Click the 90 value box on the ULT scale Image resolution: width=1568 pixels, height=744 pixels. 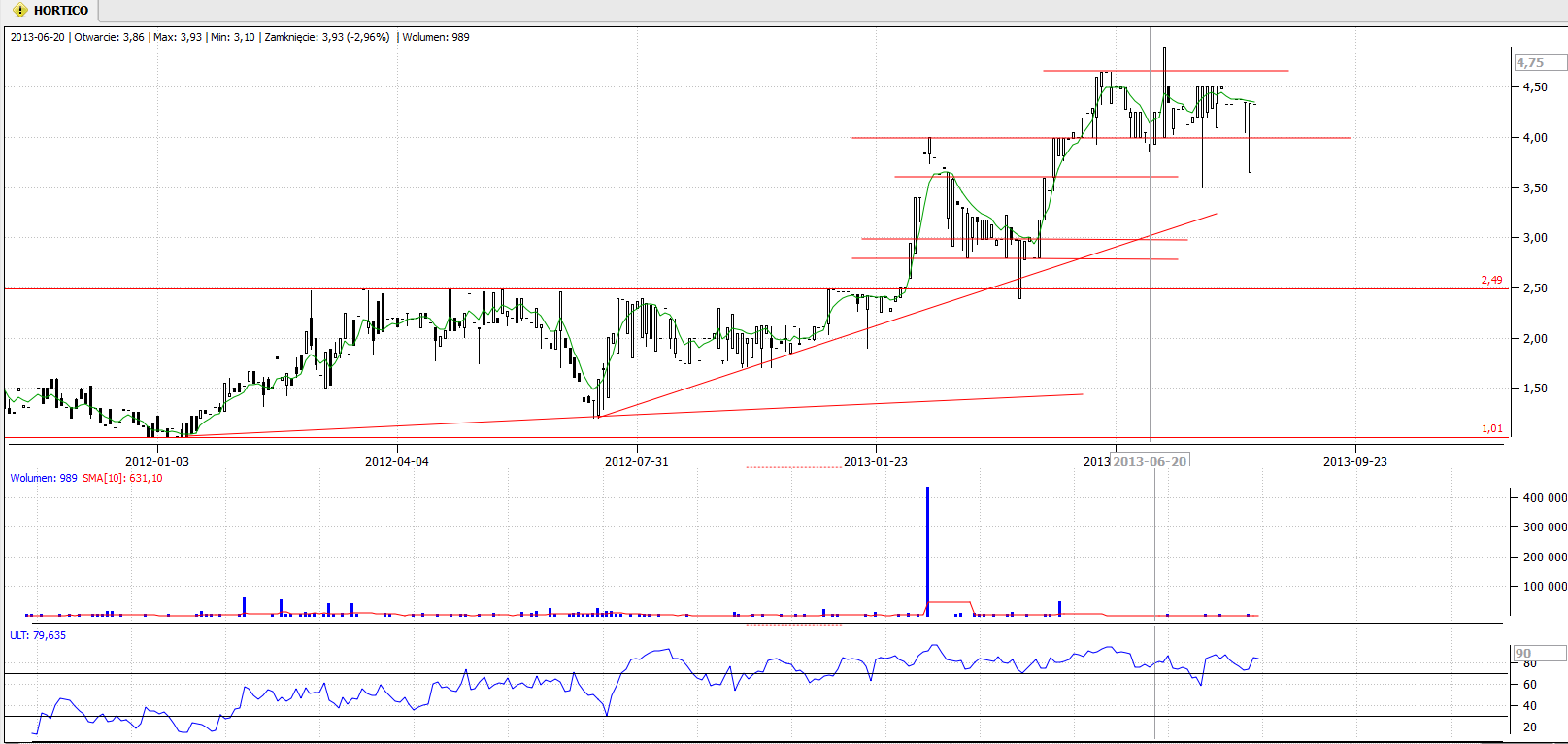coord(1539,654)
